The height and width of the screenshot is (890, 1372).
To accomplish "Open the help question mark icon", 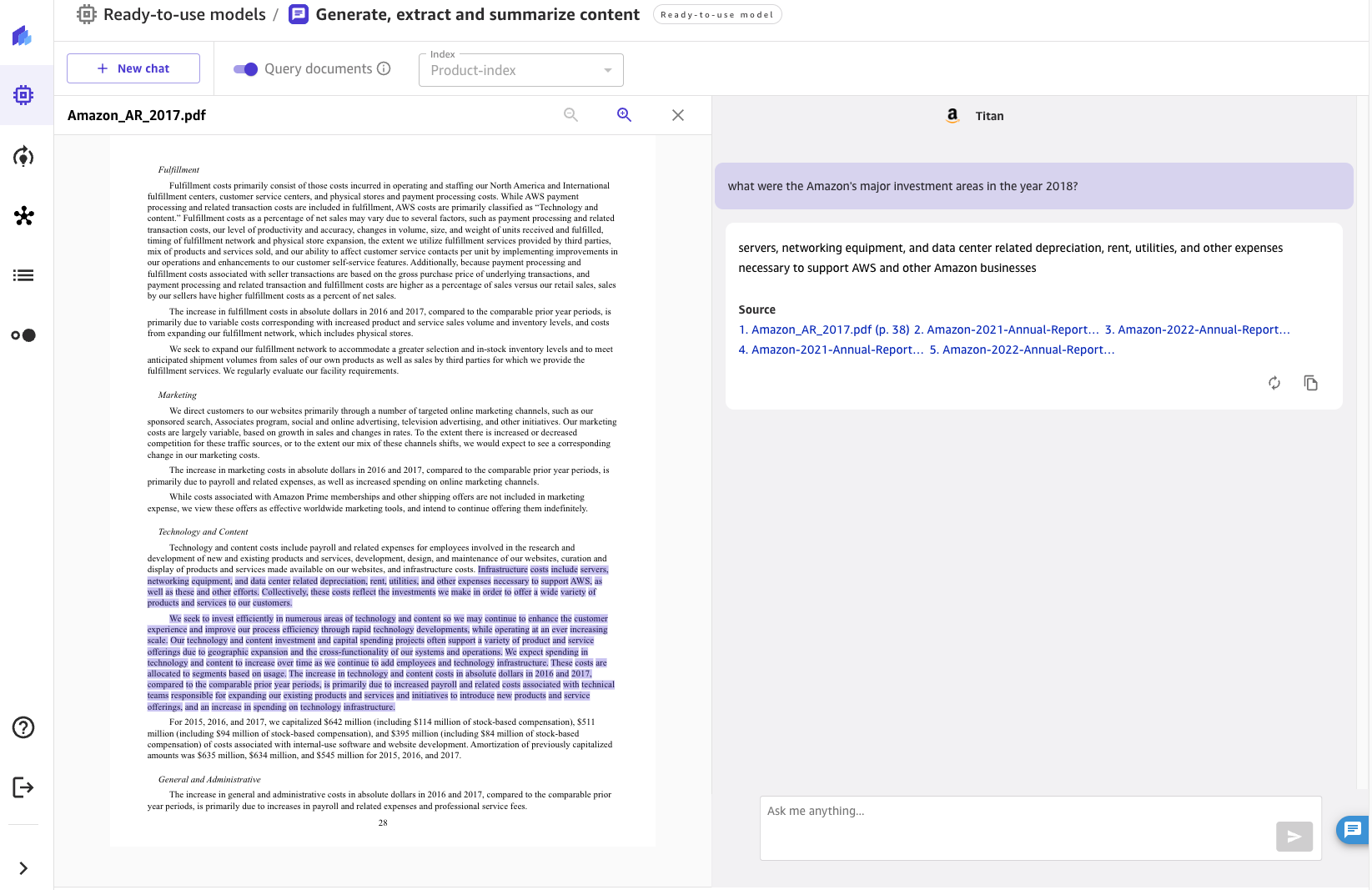I will tap(23, 727).
